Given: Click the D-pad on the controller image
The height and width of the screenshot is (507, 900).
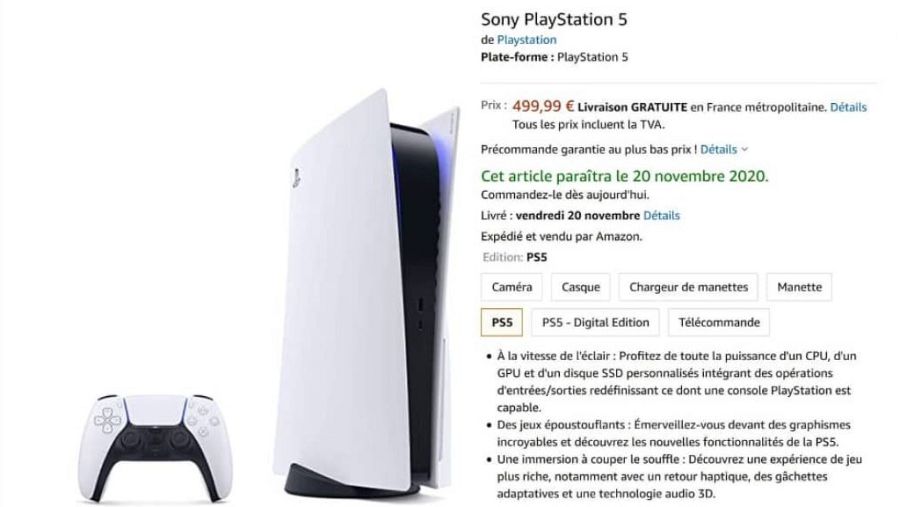Looking at the screenshot, I should [108, 420].
